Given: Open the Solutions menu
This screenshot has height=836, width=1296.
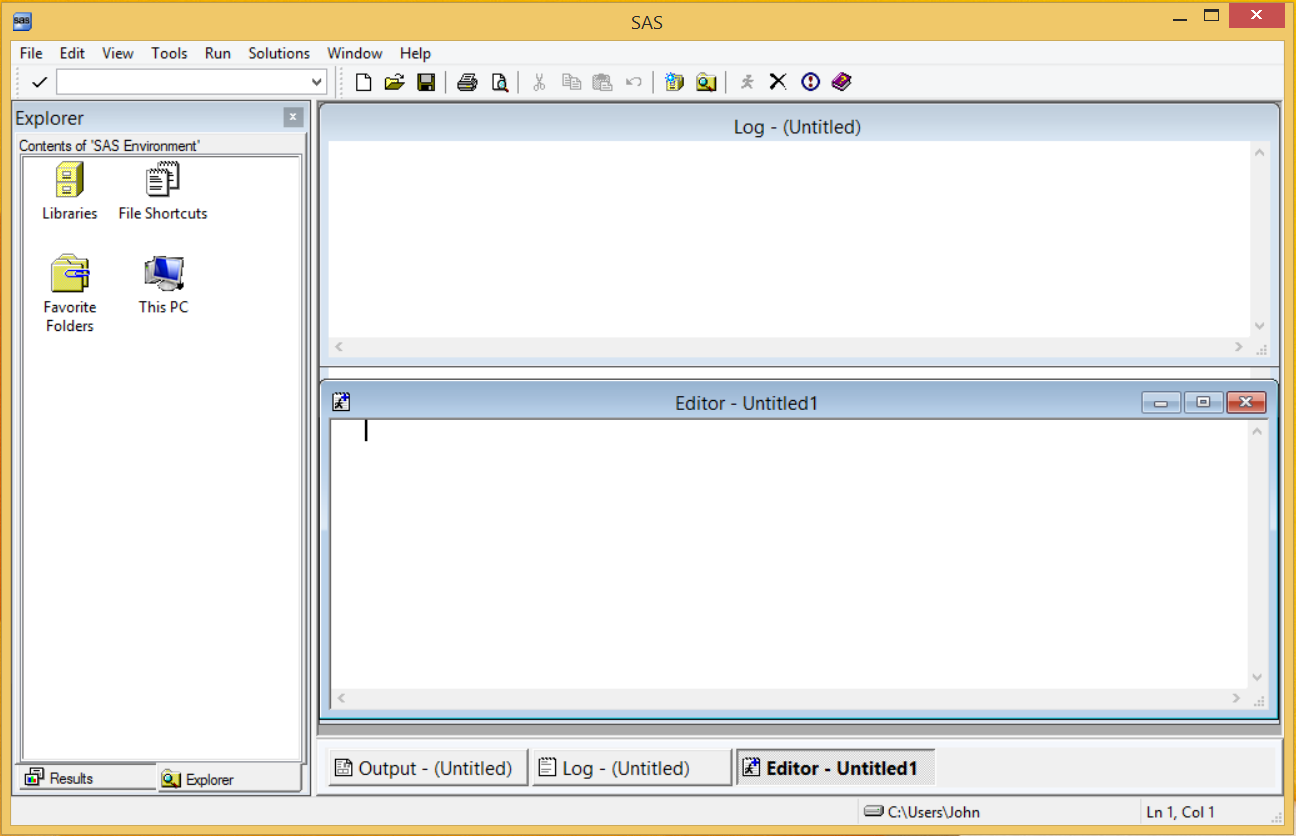Looking at the screenshot, I should point(279,53).
